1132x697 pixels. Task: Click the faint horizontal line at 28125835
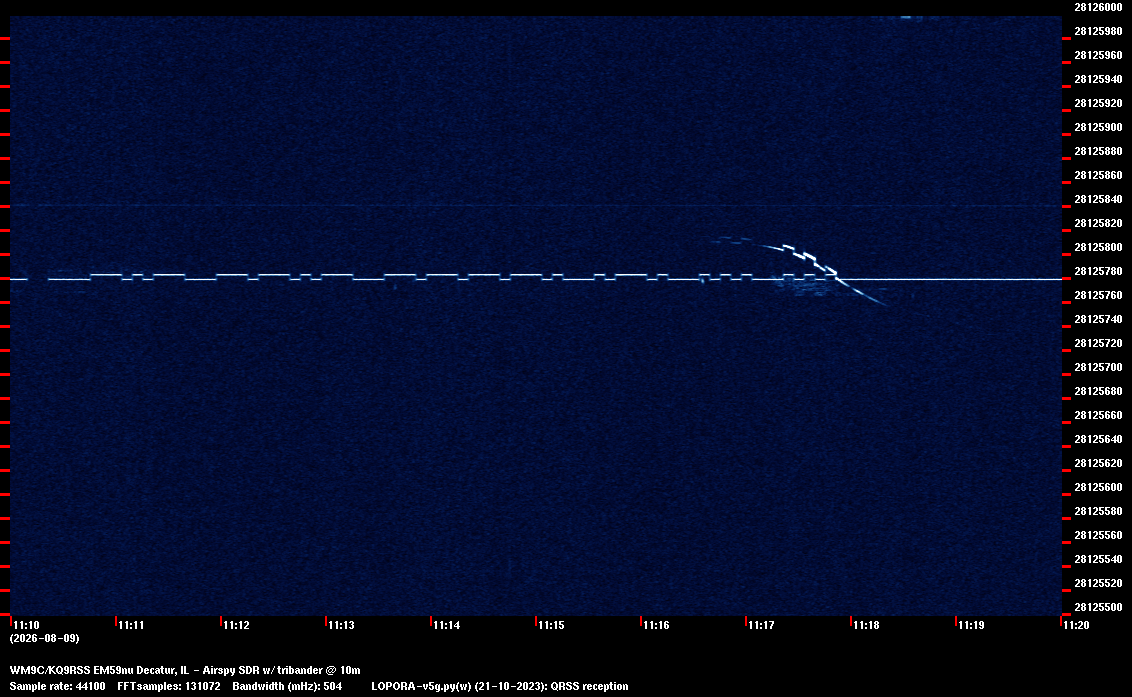[x=536, y=206]
